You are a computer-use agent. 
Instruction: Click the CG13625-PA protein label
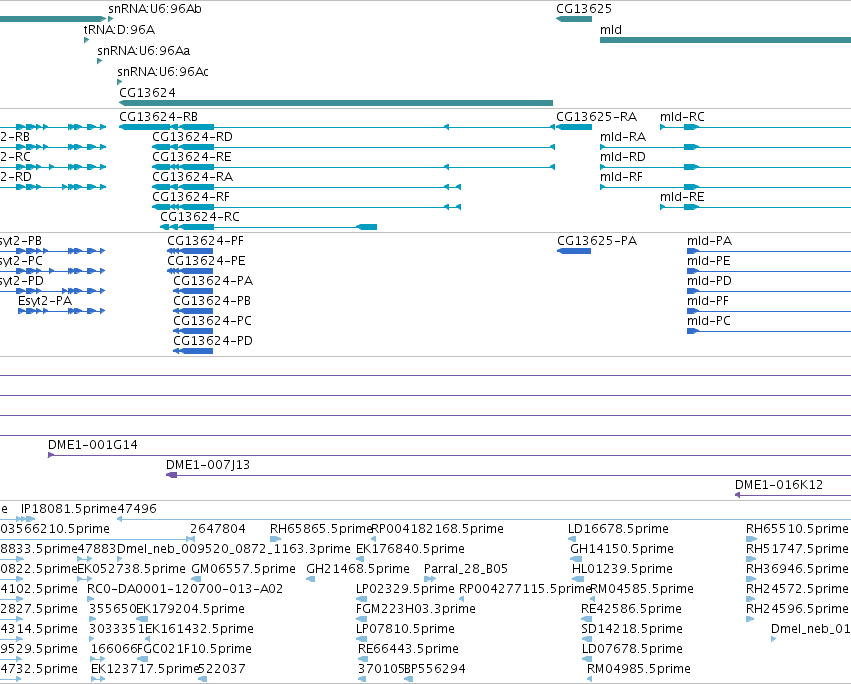pyautogui.click(x=596, y=241)
